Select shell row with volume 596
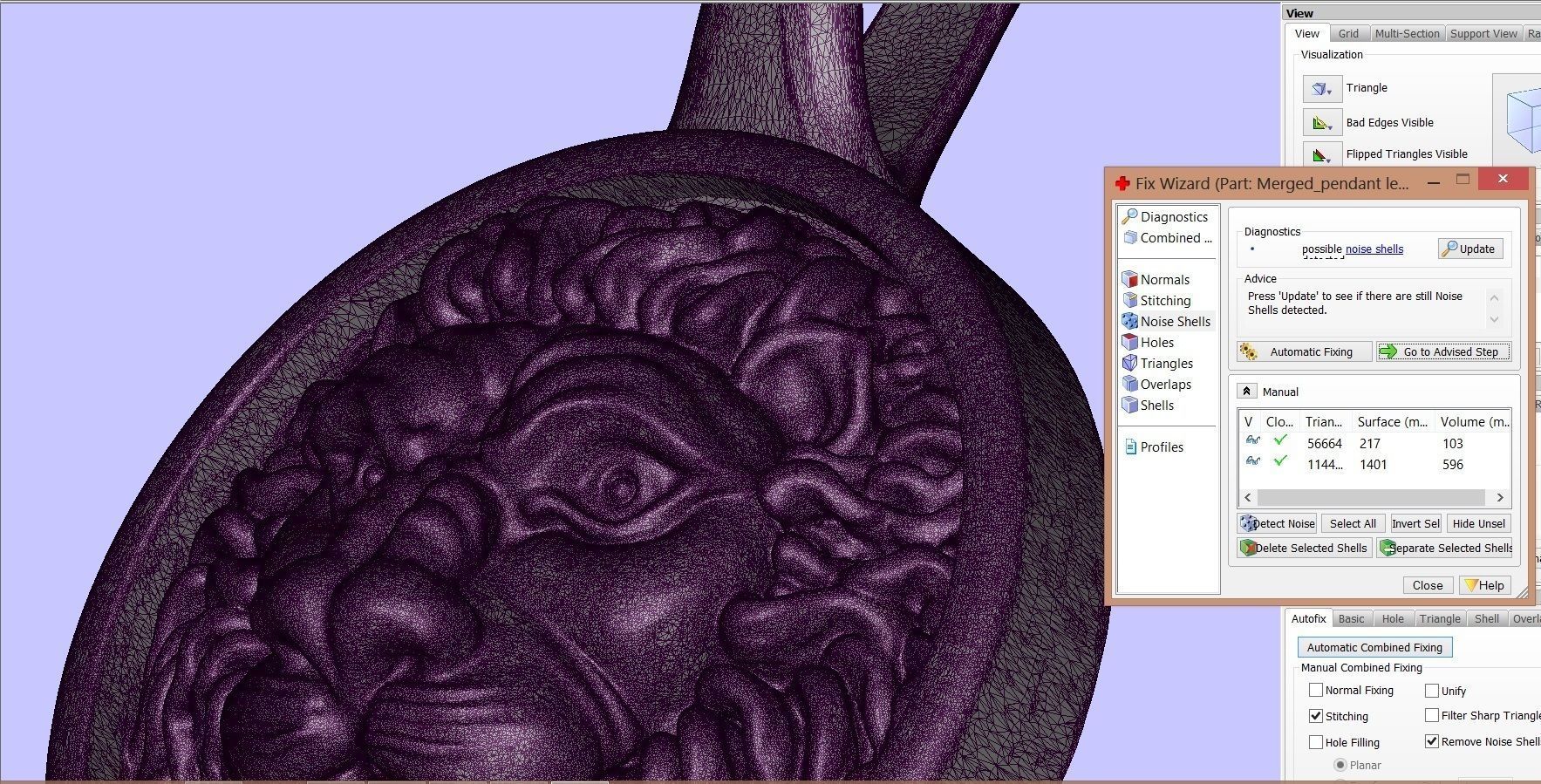1541x784 pixels. [1374, 464]
